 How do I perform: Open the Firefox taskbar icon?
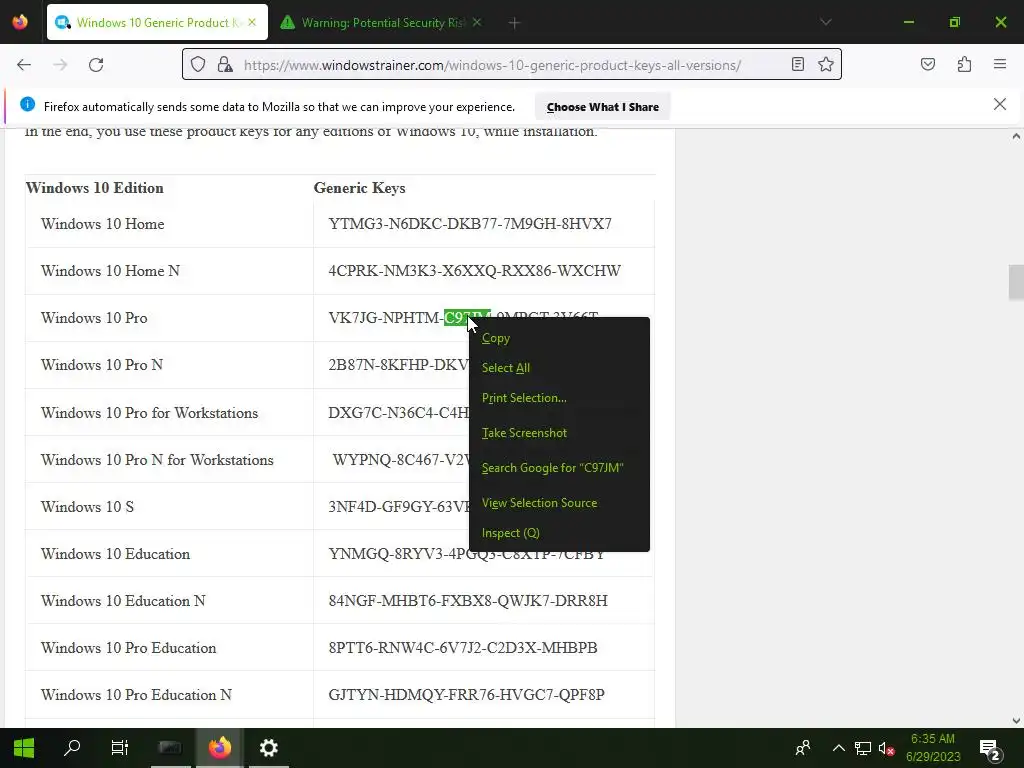point(220,747)
